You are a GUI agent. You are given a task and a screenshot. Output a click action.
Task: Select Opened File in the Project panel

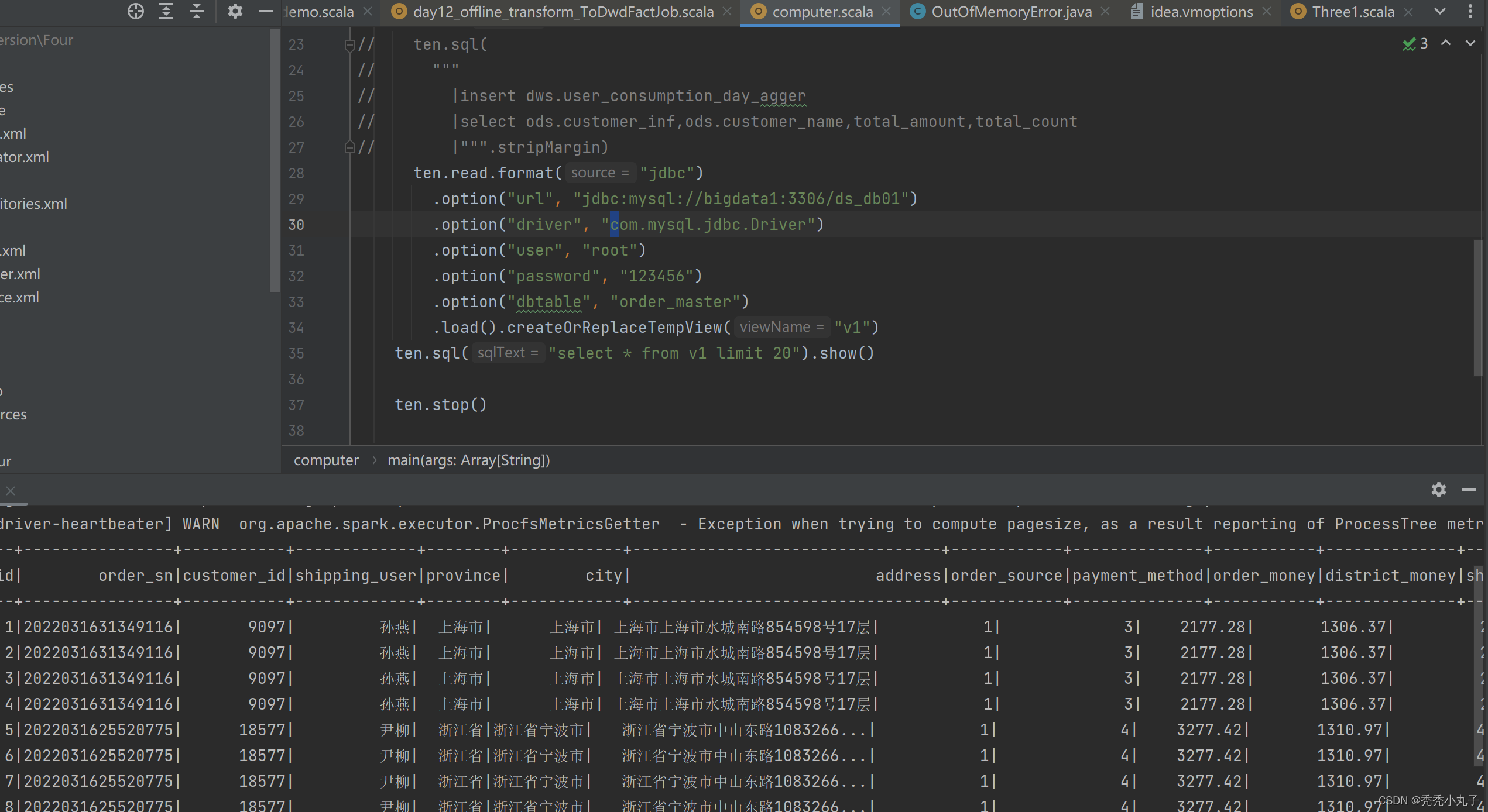click(x=135, y=11)
